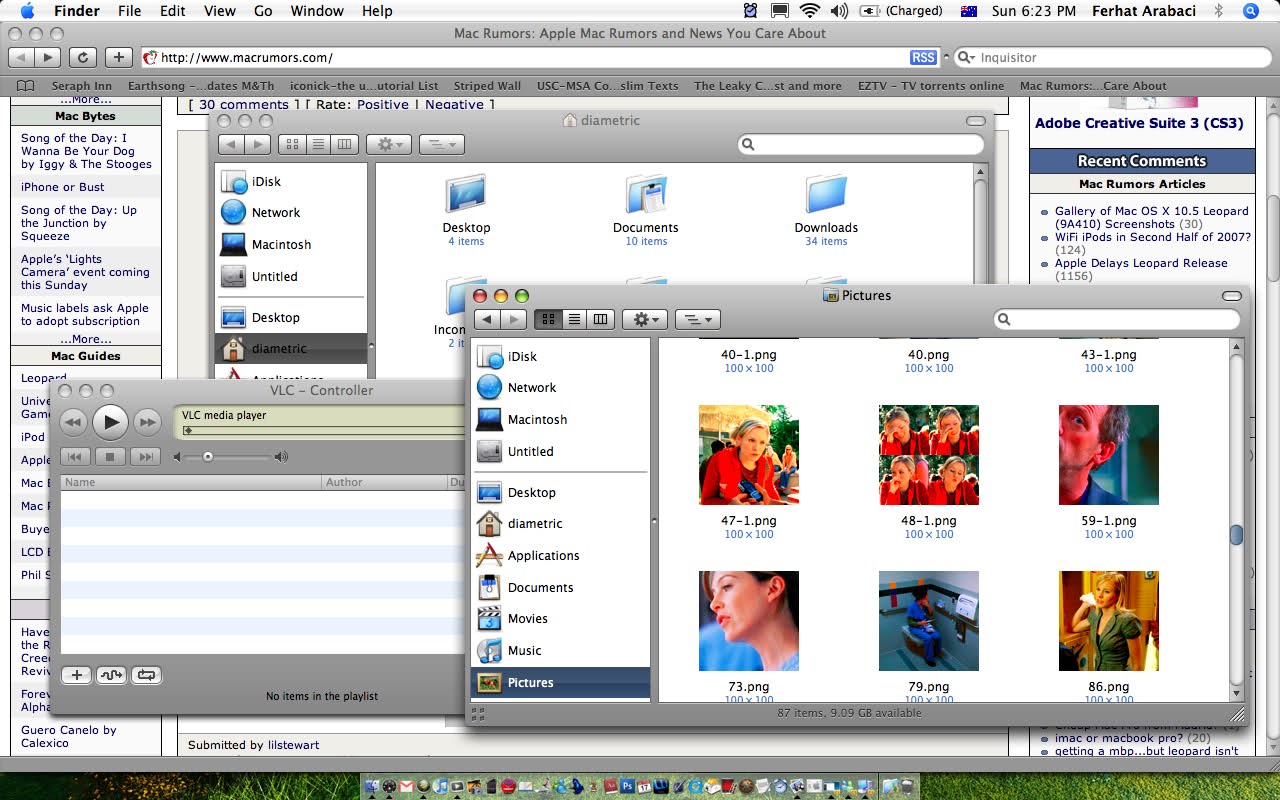The height and width of the screenshot is (800, 1280).
Task: Adjust the VLC volume slider
Action: [208, 457]
